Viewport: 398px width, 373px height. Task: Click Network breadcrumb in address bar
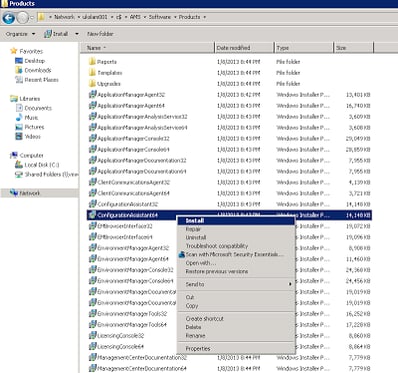click(64, 17)
